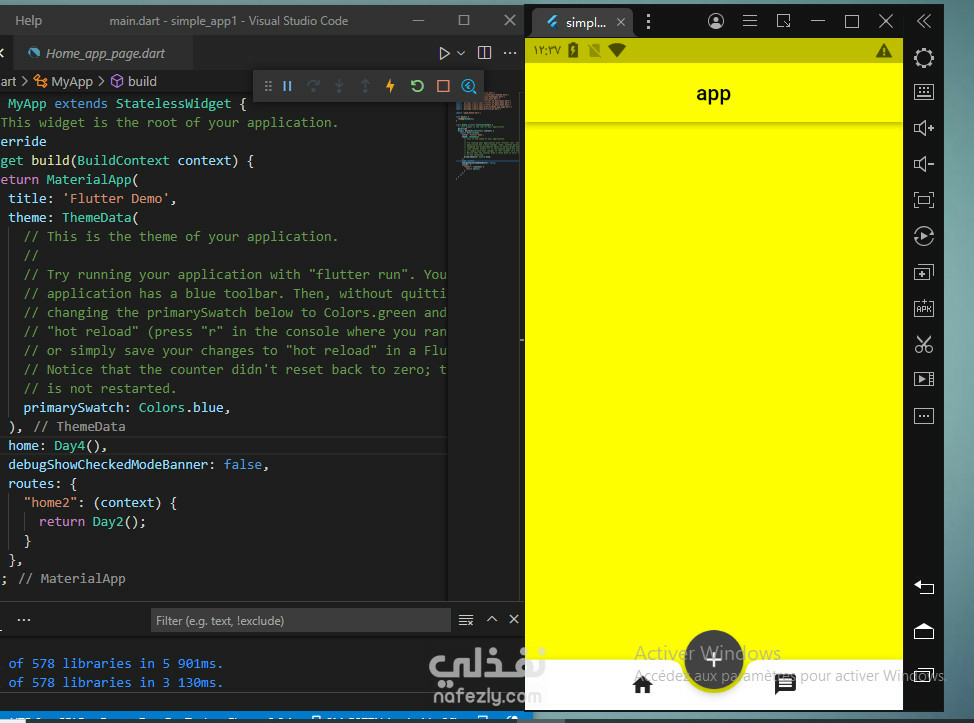Click the green restart debug icon
This screenshot has height=723, width=974.
click(417, 86)
